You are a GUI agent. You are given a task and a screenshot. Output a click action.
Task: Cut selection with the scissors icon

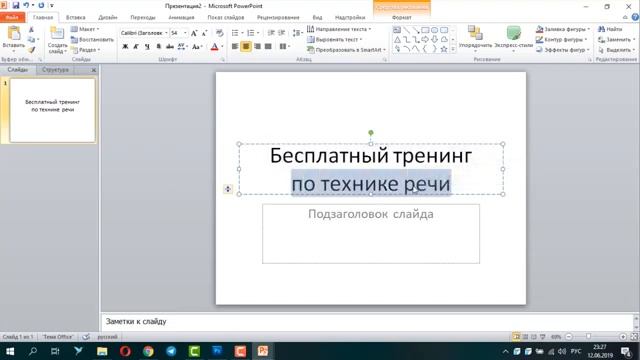[31, 29]
